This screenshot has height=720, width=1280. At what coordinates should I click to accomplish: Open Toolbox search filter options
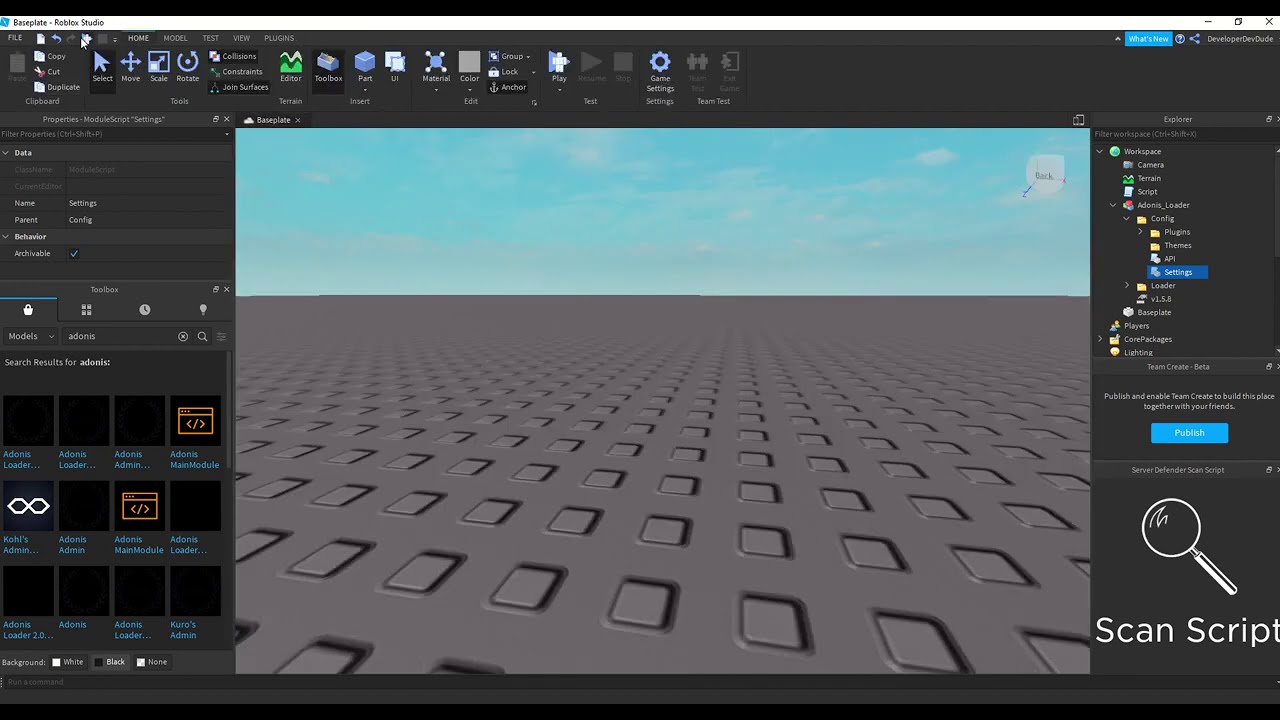point(221,336)
